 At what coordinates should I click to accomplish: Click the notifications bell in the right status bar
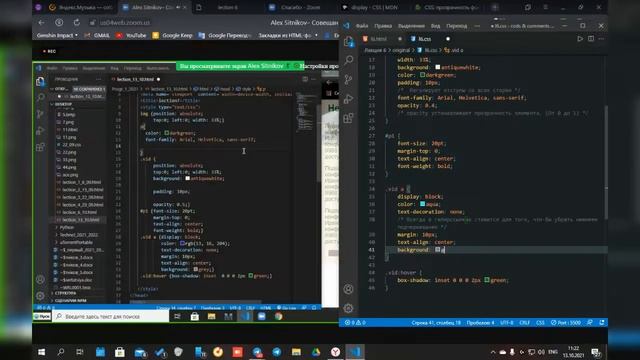(x=602, y=322)
